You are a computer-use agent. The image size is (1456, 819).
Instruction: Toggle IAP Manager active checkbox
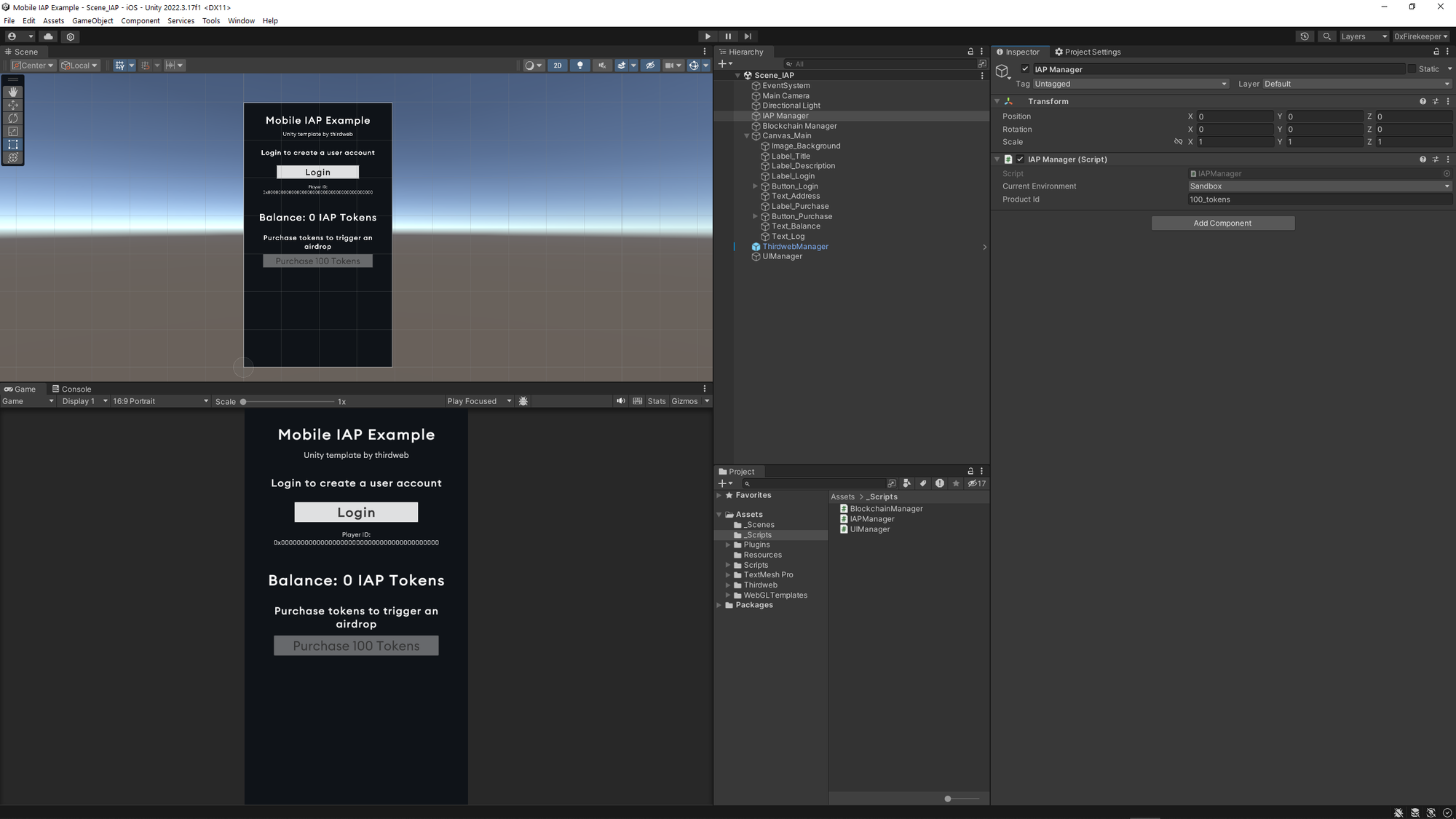(1025, 69)
